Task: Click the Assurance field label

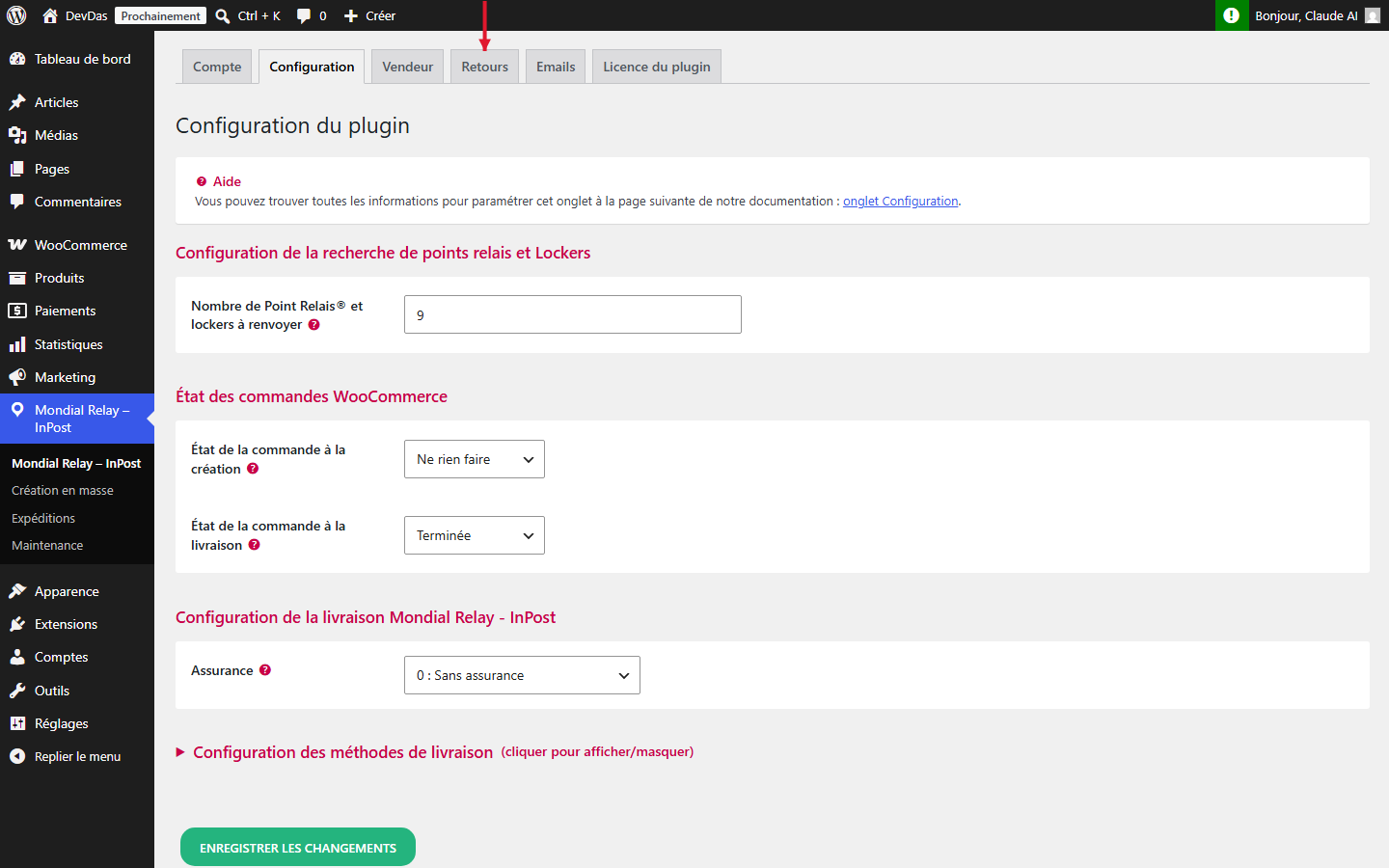Action: (x=222, y=670)
